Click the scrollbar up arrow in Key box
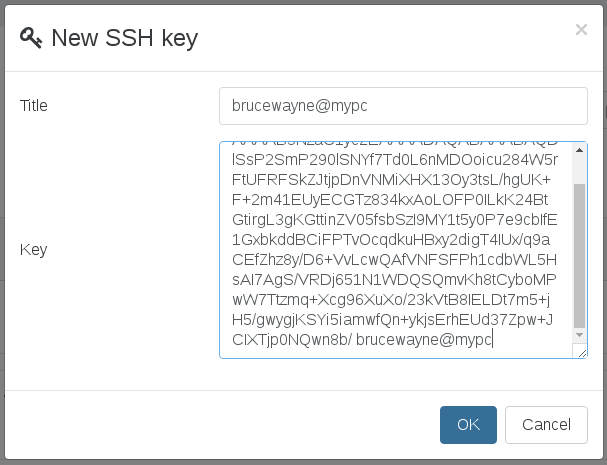The height and width of the screenshot is (465, 607). coord(579,150)
